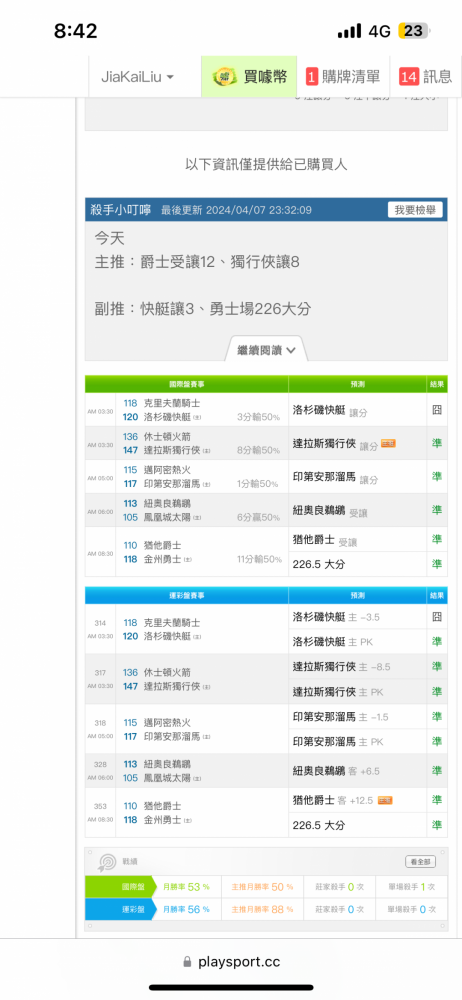
Task: Tap the 4G network indicator
Action: click(379, 31)
